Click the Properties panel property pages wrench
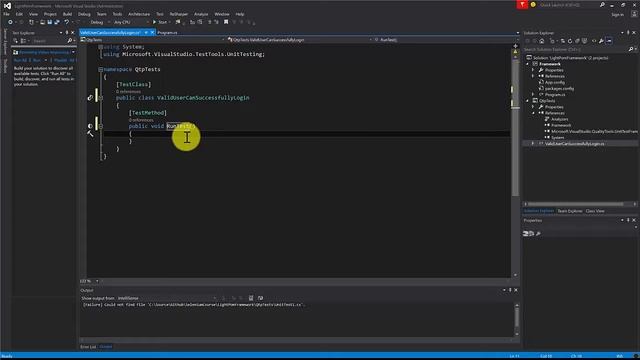Screen dimensions: 640x360 pos(538,233)
